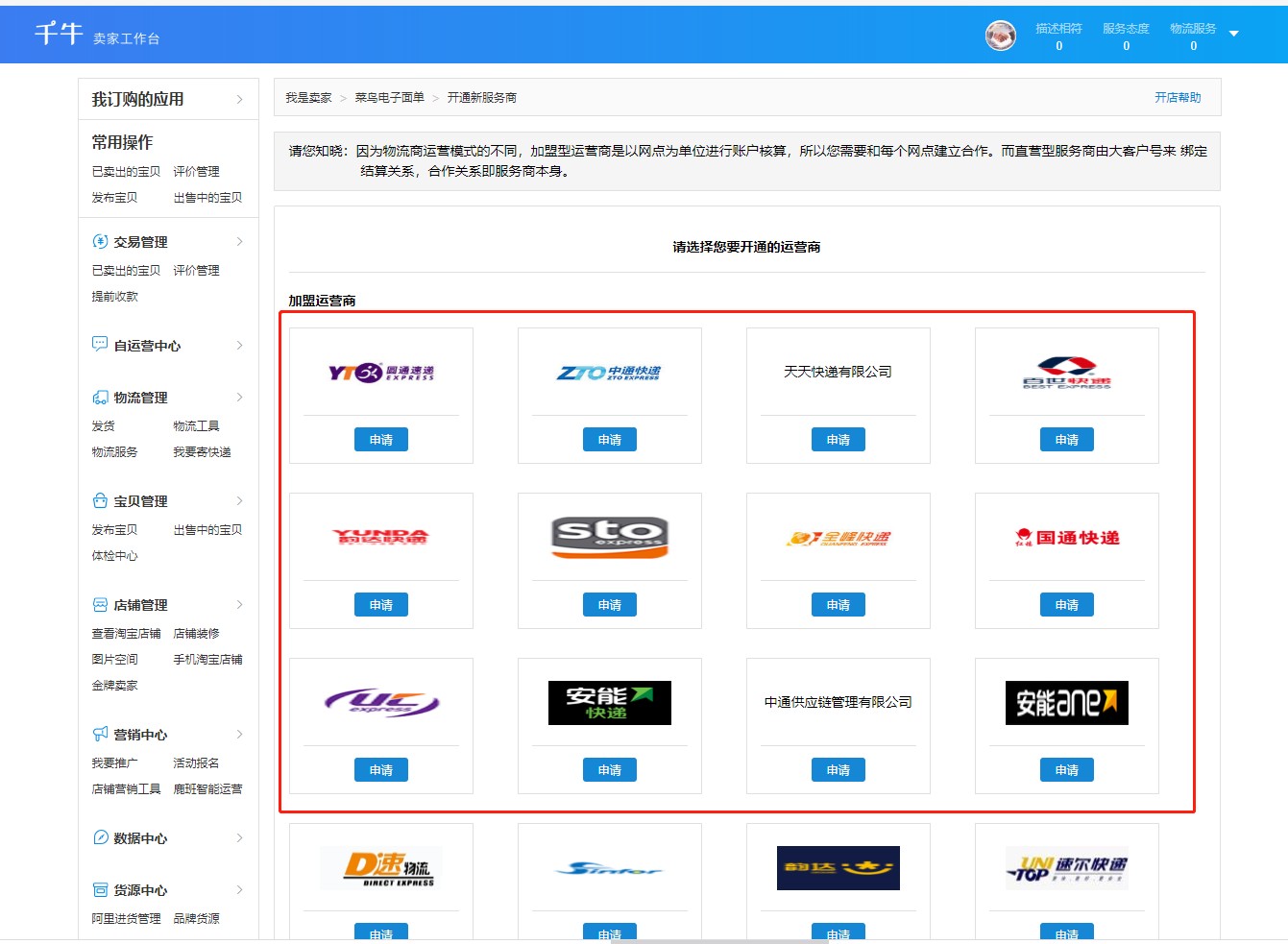This screenshot has height=944, width=1288.
Task: Expand the 营销中心 chevron arrow
Action: [x=239, y=734]
